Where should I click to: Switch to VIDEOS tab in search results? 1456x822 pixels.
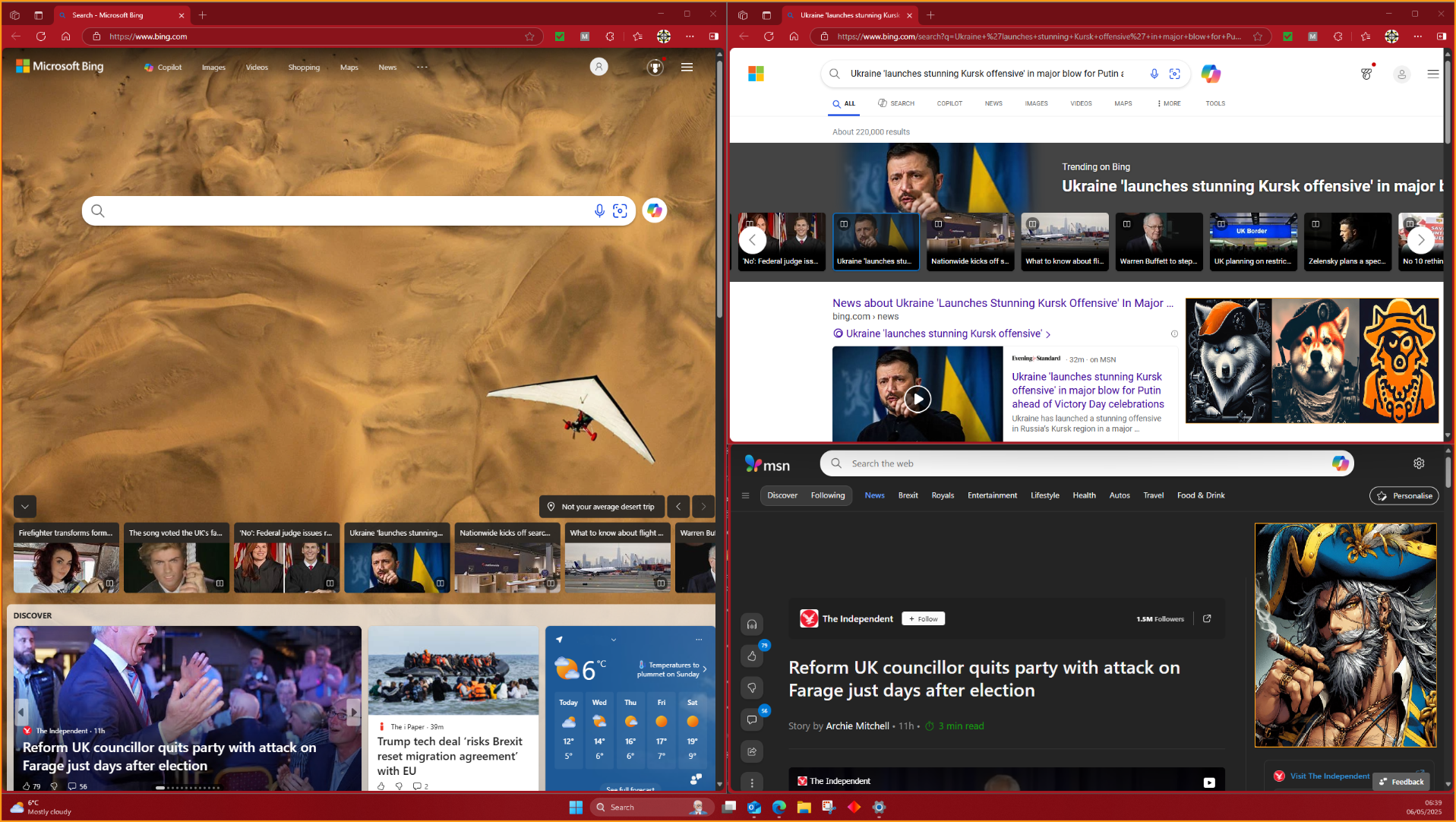pos(1081,103)
